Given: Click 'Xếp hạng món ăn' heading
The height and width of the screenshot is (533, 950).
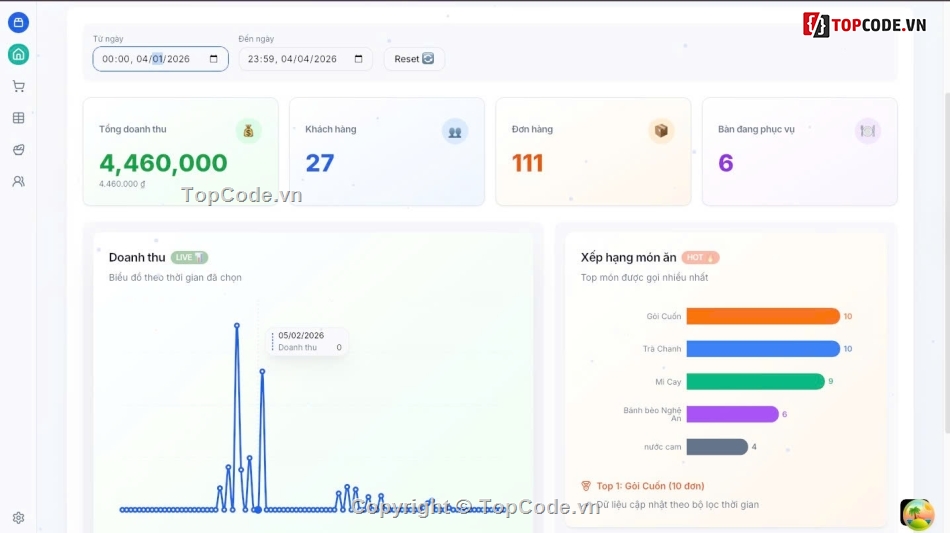Looking at the screenshot, I should pos(628,257).
